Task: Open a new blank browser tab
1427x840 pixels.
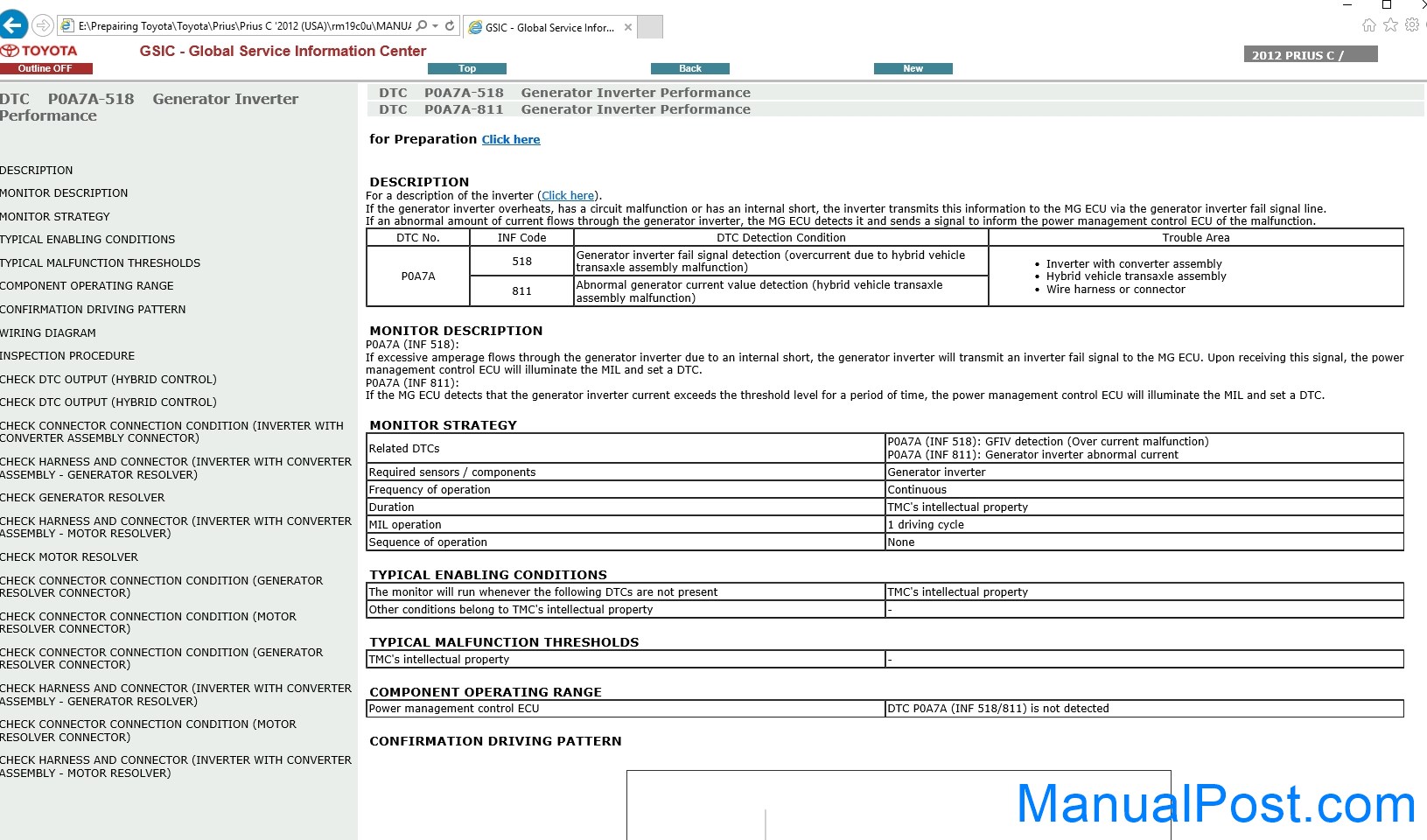Action: (650, 27)
